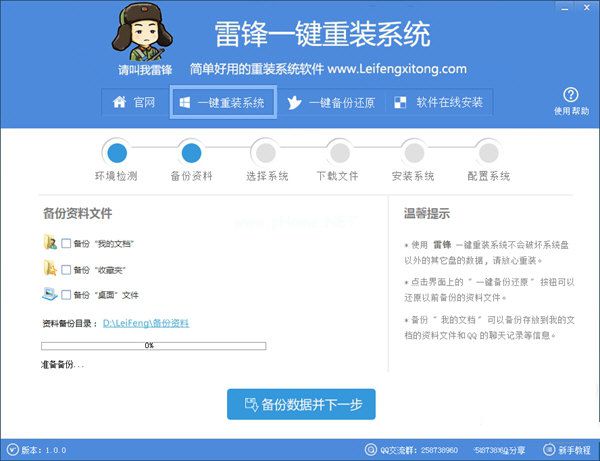Switch to the 一键备份还原 tab

click(x=329, y=102)
